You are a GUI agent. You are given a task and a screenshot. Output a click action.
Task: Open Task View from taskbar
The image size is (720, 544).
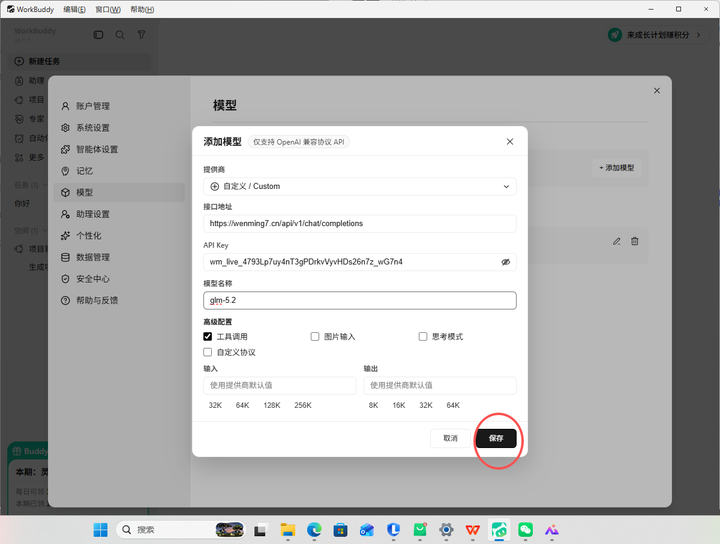pyautogui.click(x=260, y=530)
